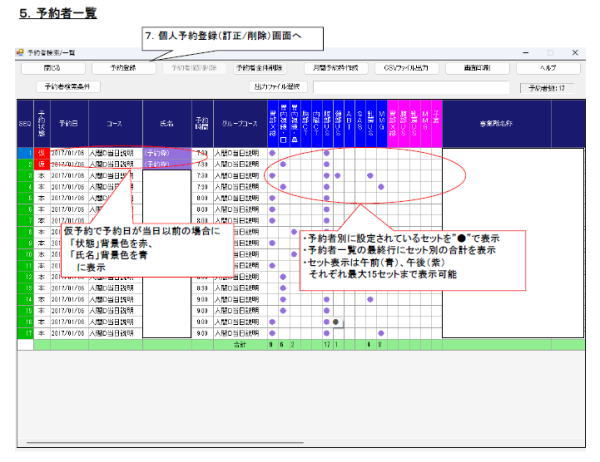This screenshot has width=600, height=462.
Task: Click the 出力ファイル選択 button
Action: coord(277,87)
